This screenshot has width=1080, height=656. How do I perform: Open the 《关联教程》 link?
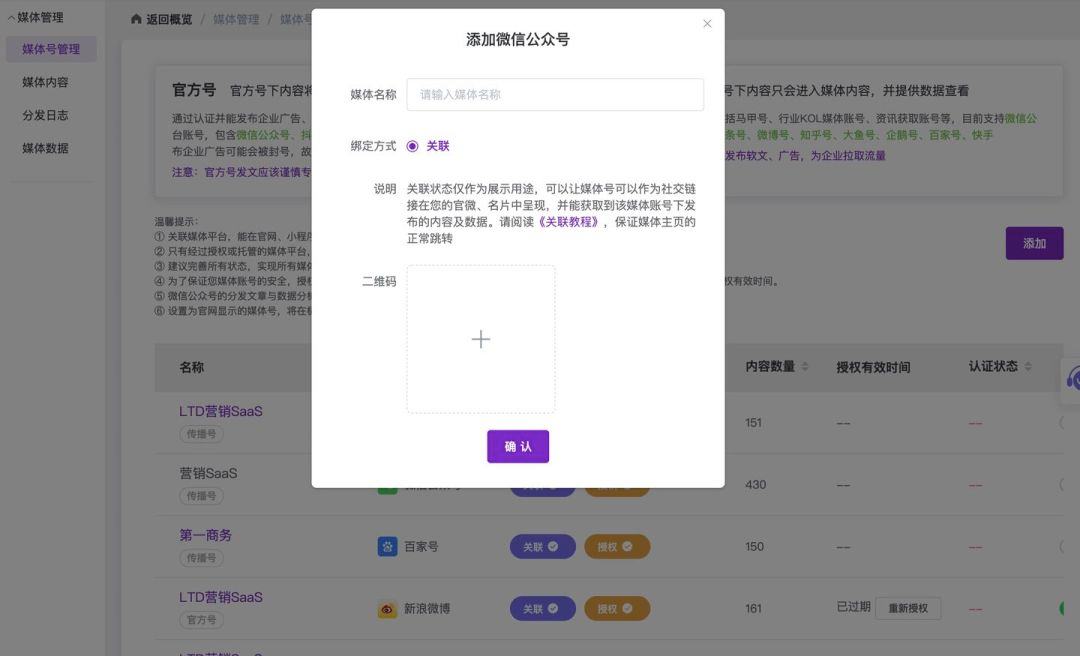click(569, 222)
